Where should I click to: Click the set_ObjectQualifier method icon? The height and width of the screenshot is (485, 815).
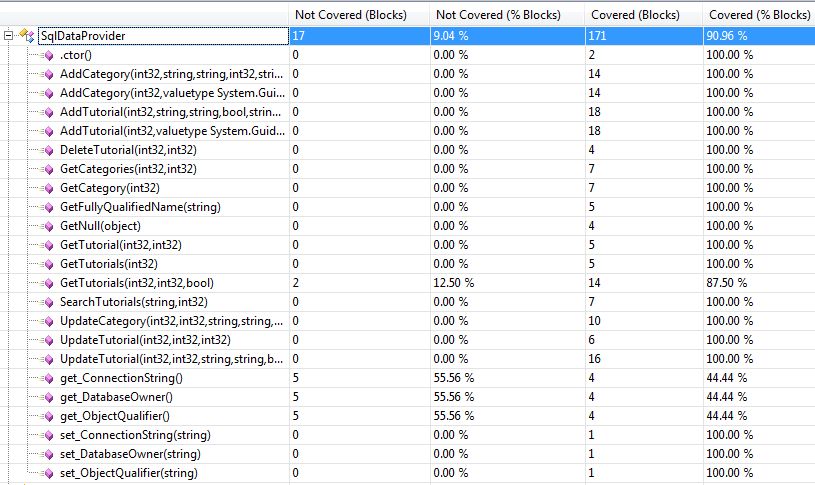pos(48,474)
